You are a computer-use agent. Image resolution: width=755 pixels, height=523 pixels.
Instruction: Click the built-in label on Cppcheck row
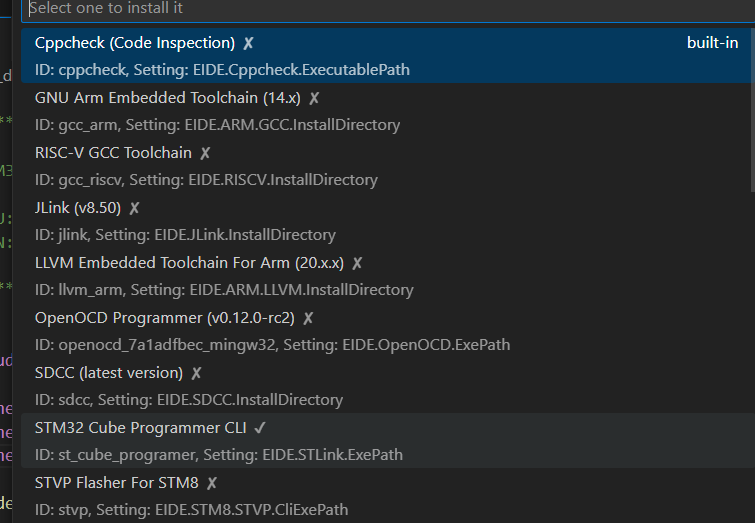coord(712,43)
